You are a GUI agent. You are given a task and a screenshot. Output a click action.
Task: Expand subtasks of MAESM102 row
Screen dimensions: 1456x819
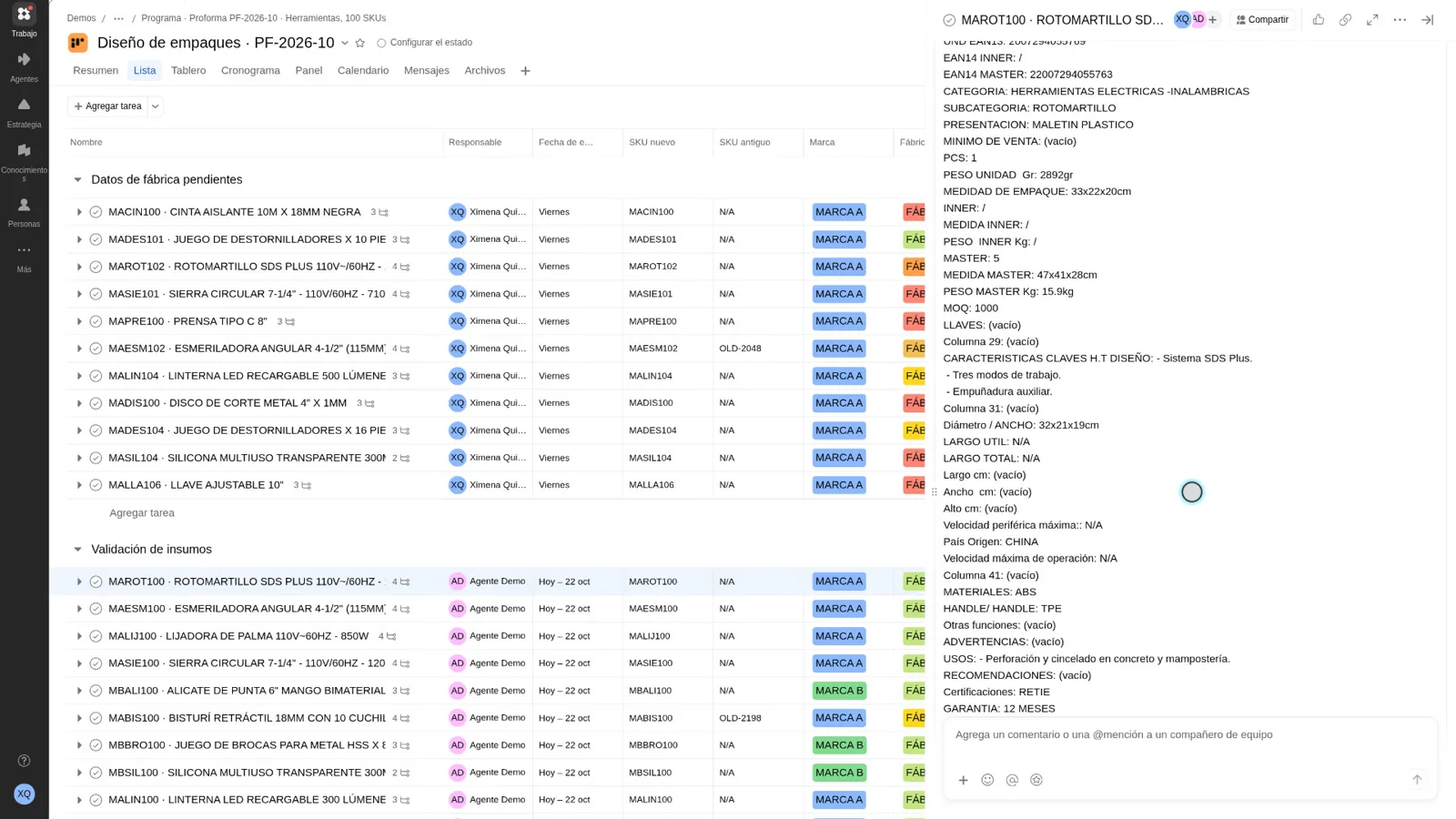tap(79, 349)
